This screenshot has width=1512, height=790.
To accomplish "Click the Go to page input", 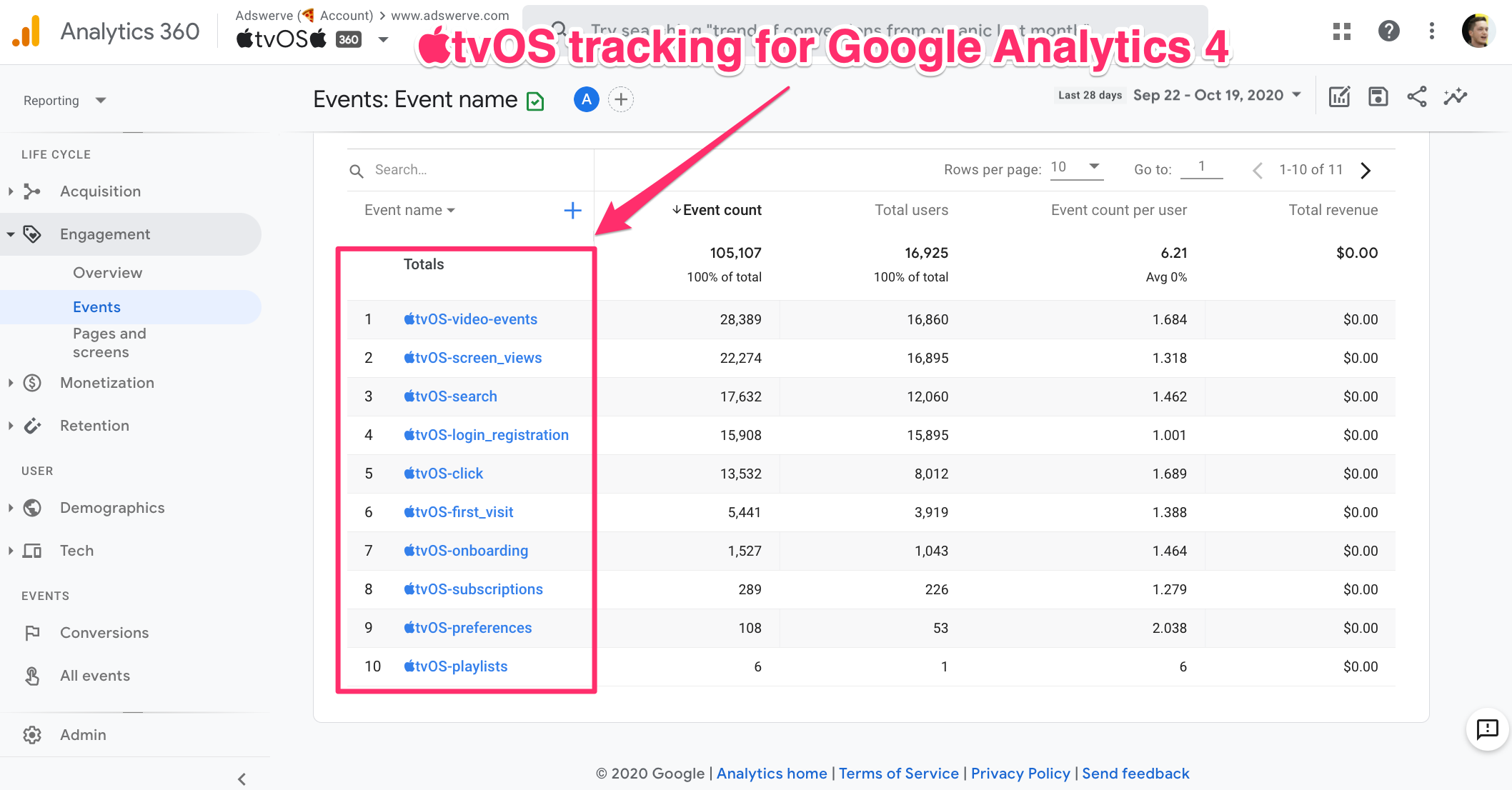I will (1202, 167).
